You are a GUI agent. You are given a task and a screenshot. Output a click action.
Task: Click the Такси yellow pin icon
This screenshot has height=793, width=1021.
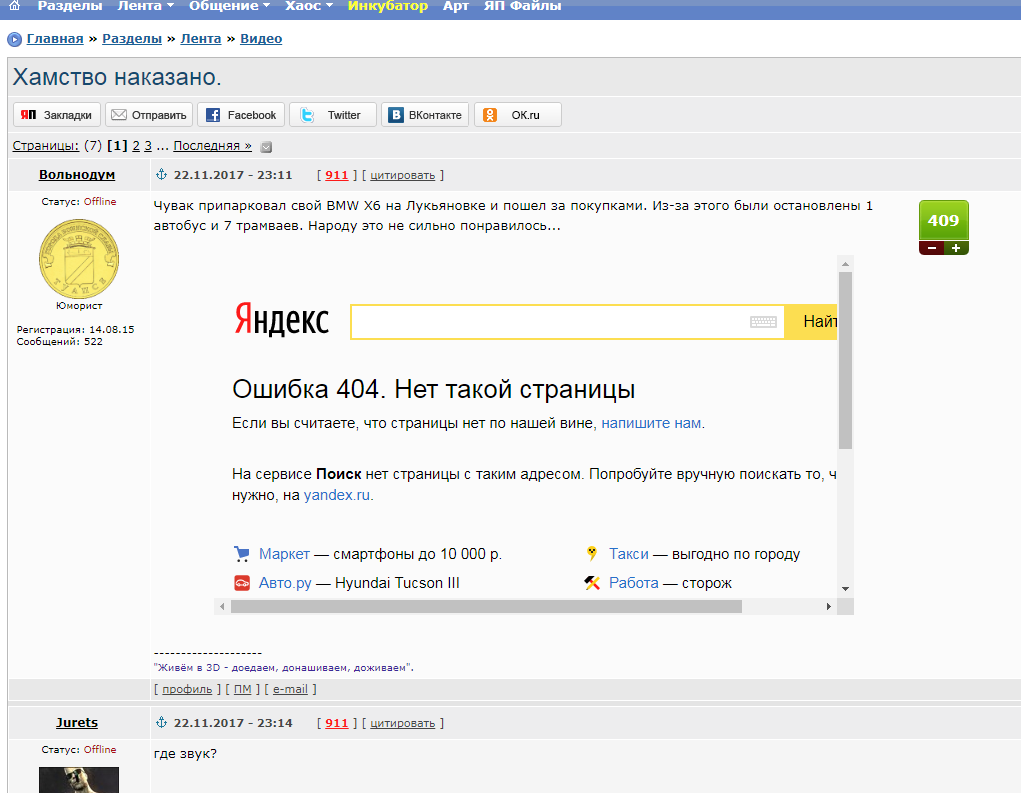pyautogui.click(x=592, y=554)
